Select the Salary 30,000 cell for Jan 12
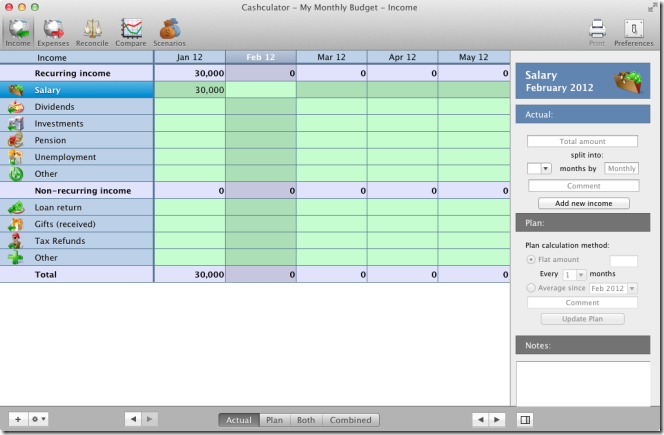The width and height of the screenshot is (664, 435). coord(190,90)
